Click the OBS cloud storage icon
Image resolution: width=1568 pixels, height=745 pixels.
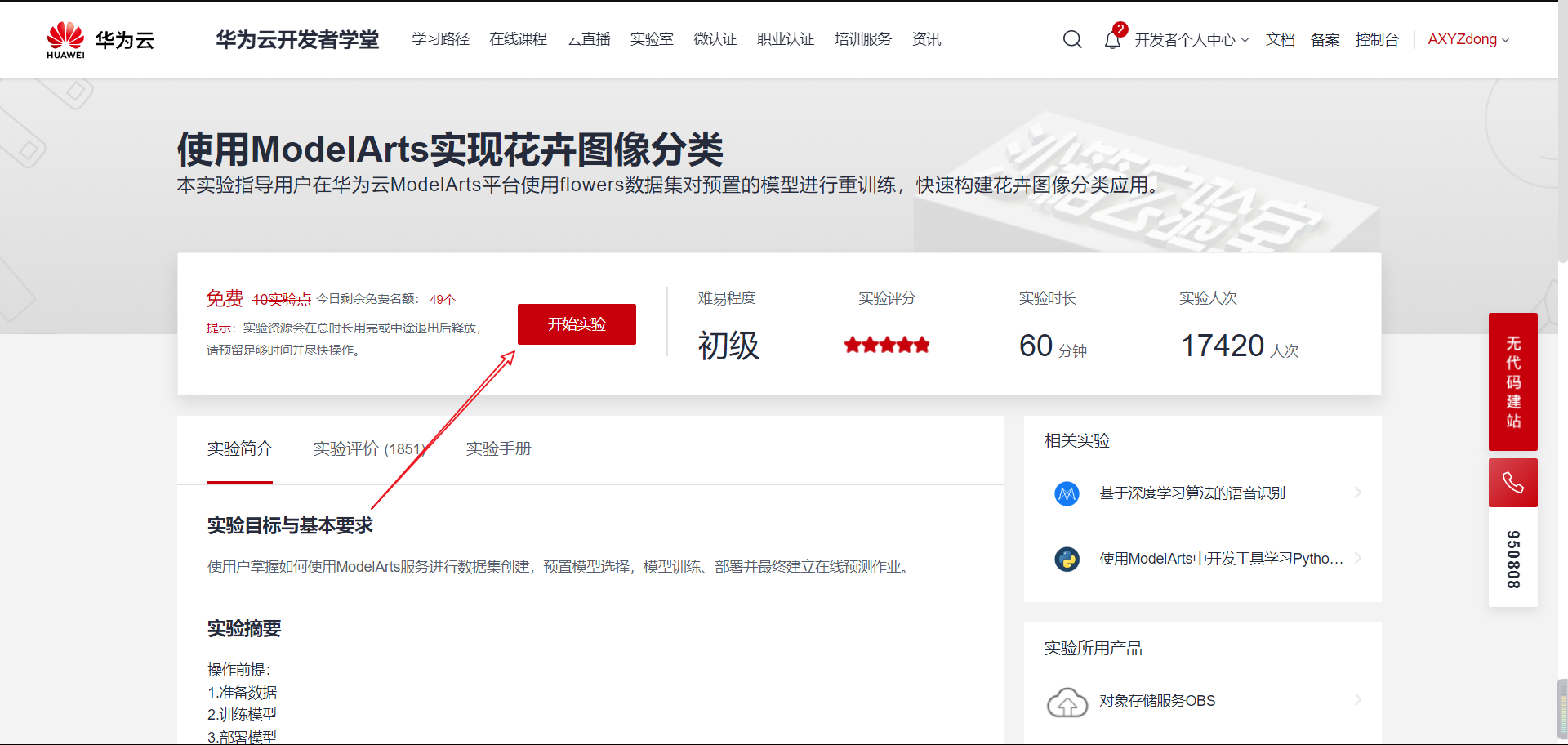pos(1067,702)
